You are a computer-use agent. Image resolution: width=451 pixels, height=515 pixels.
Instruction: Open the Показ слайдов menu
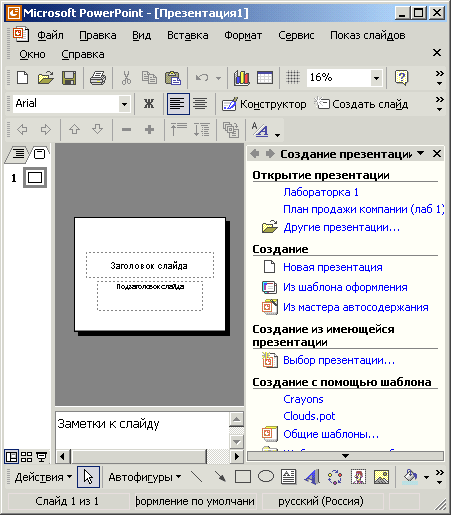tap(368, 35)
